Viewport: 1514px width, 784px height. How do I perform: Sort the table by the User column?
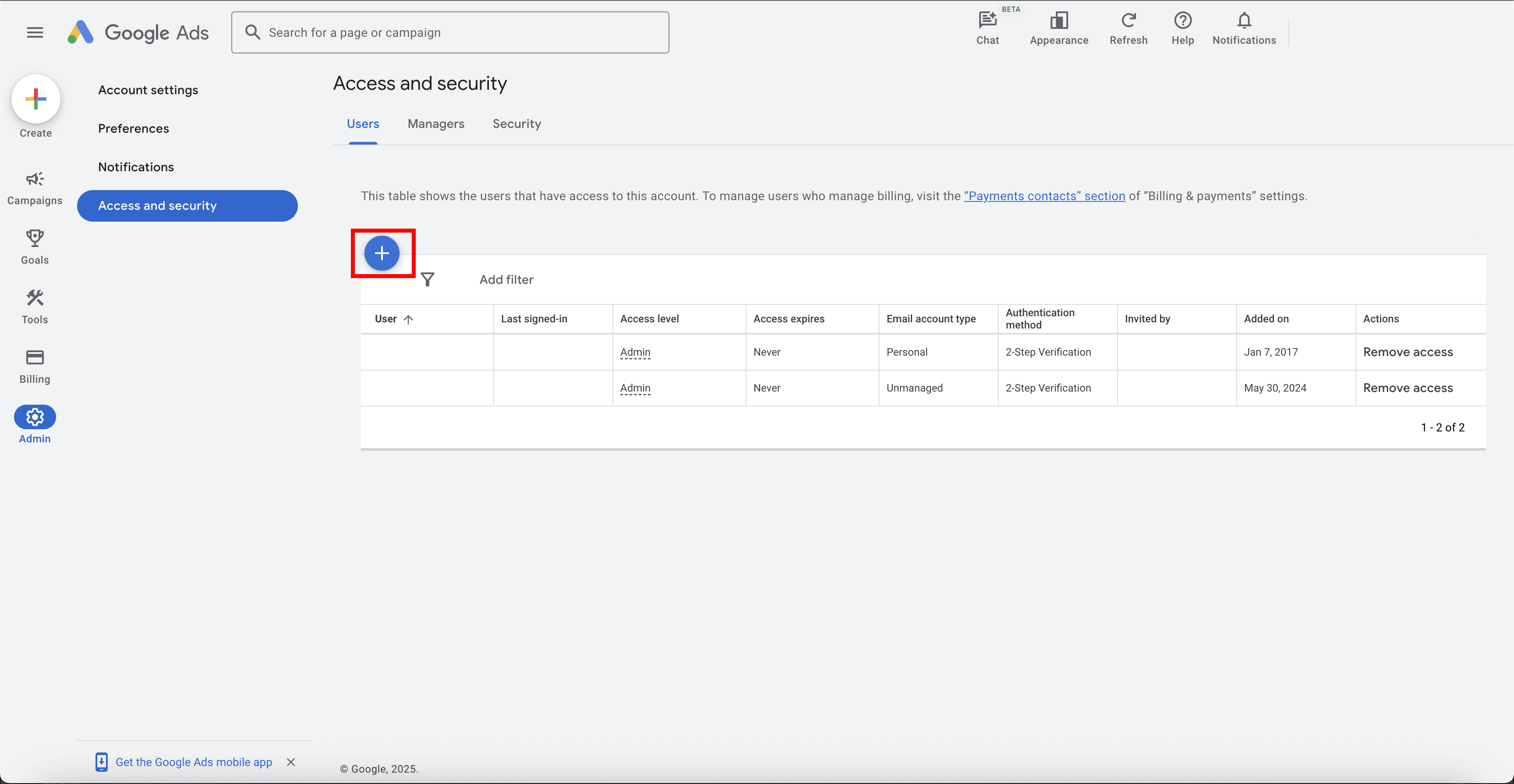pos(394,319)
